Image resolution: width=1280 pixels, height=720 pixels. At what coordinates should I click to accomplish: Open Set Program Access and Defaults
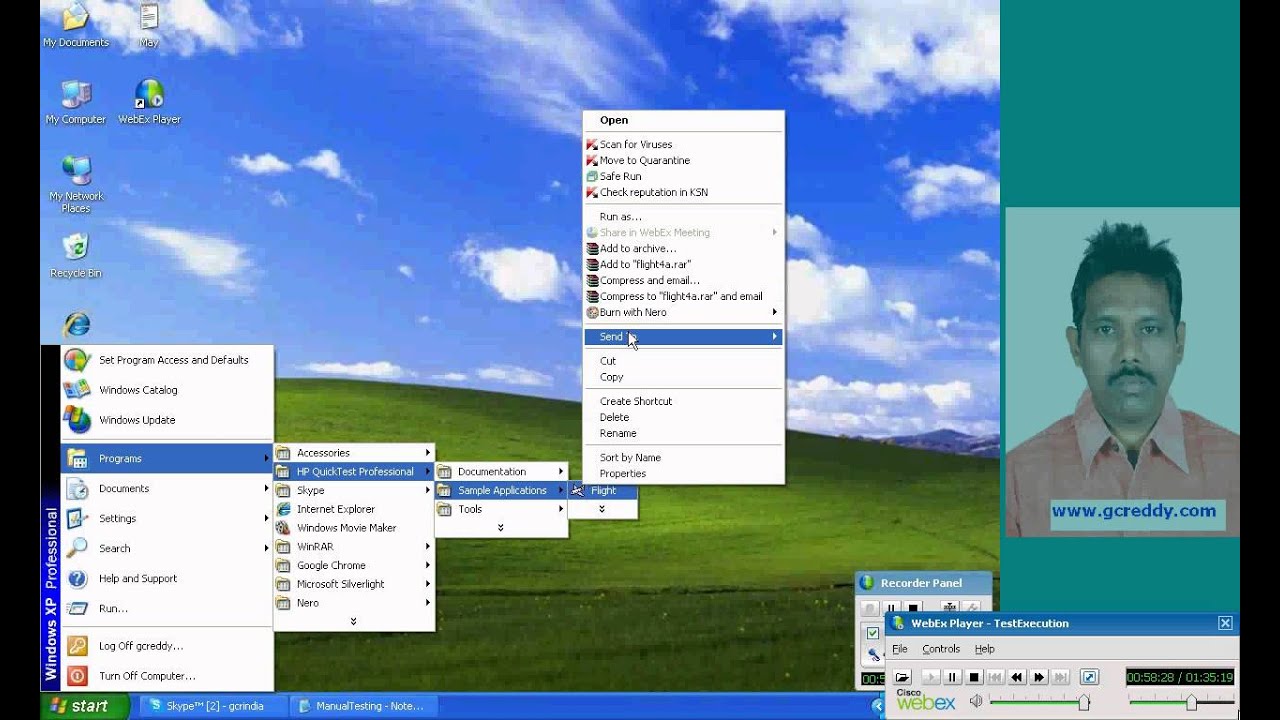[x=167, y=360]
